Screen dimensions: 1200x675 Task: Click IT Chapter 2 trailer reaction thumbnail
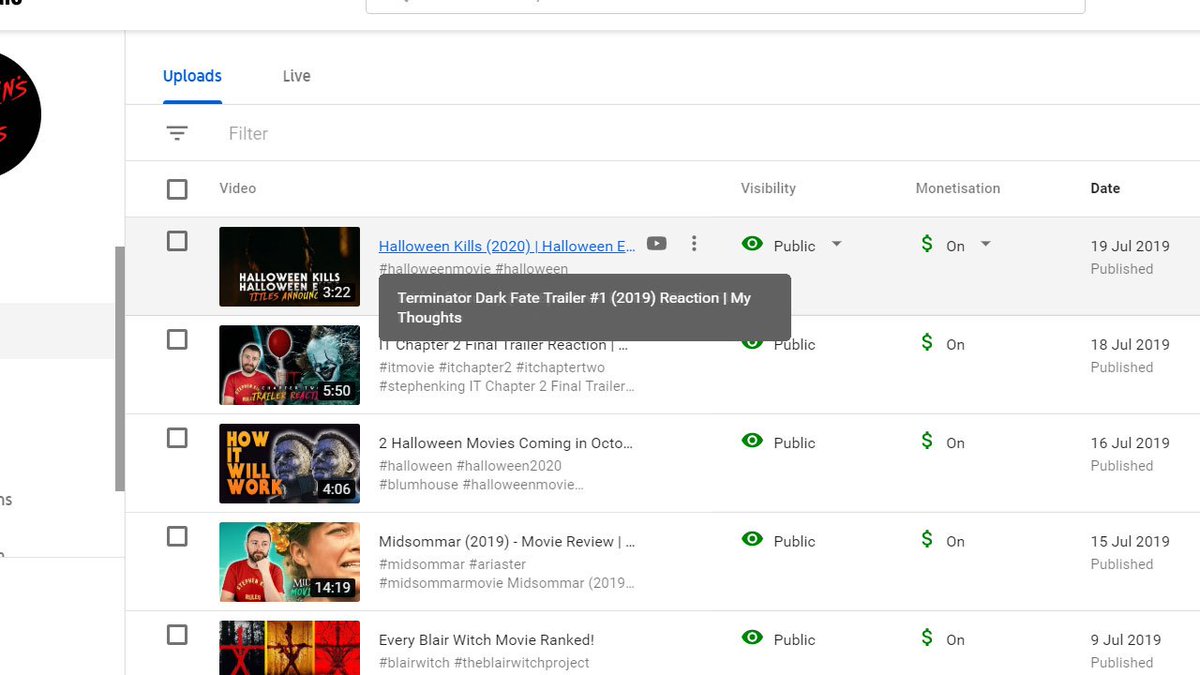tap(290, 365)
